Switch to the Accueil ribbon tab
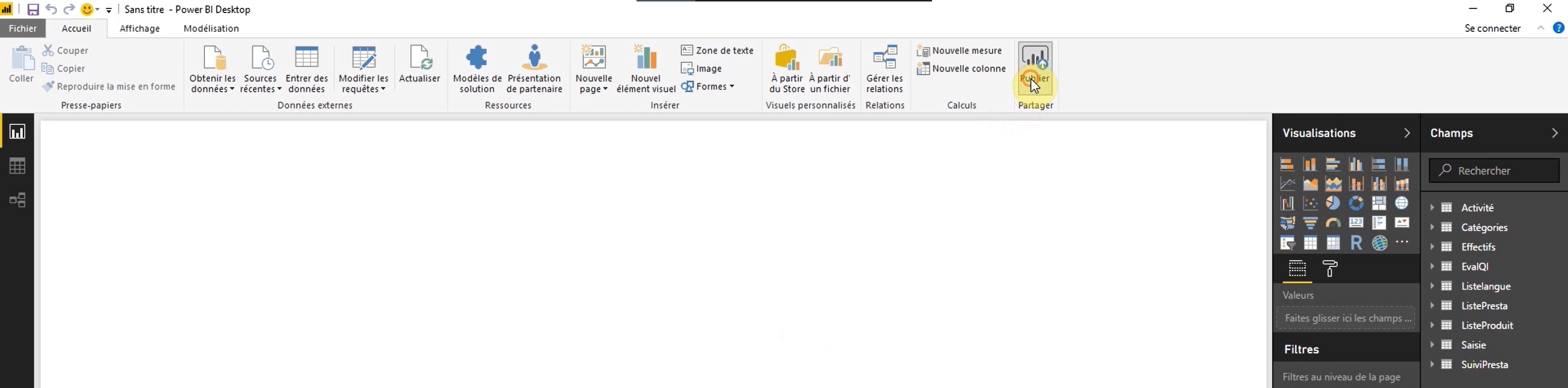1568x388 pixels. click(x=76, y=28)
